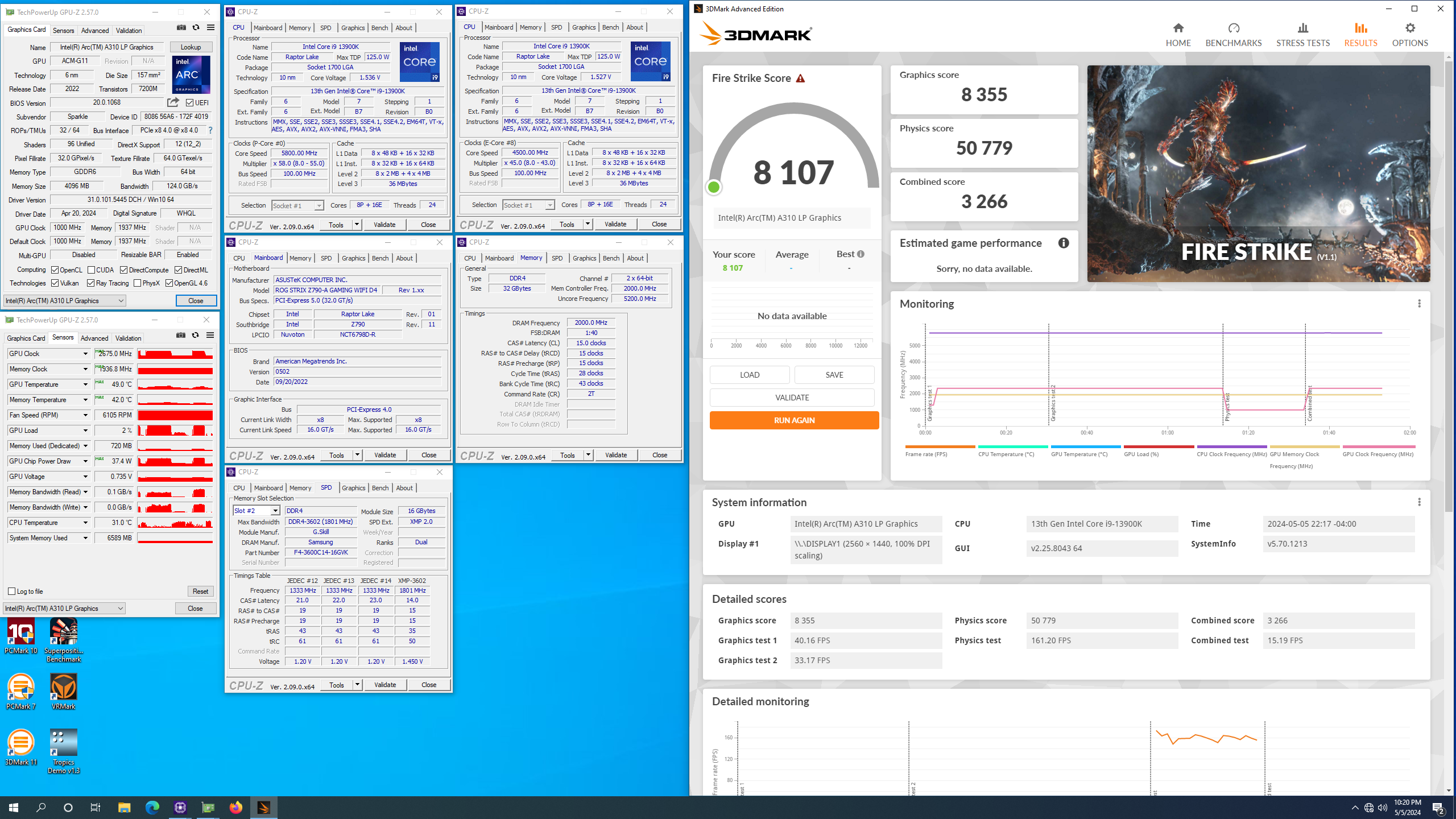Screen dimensions: 1456x819
Task: Select Bench tab in top-left CPU-Z window
Action: point(379,28)
